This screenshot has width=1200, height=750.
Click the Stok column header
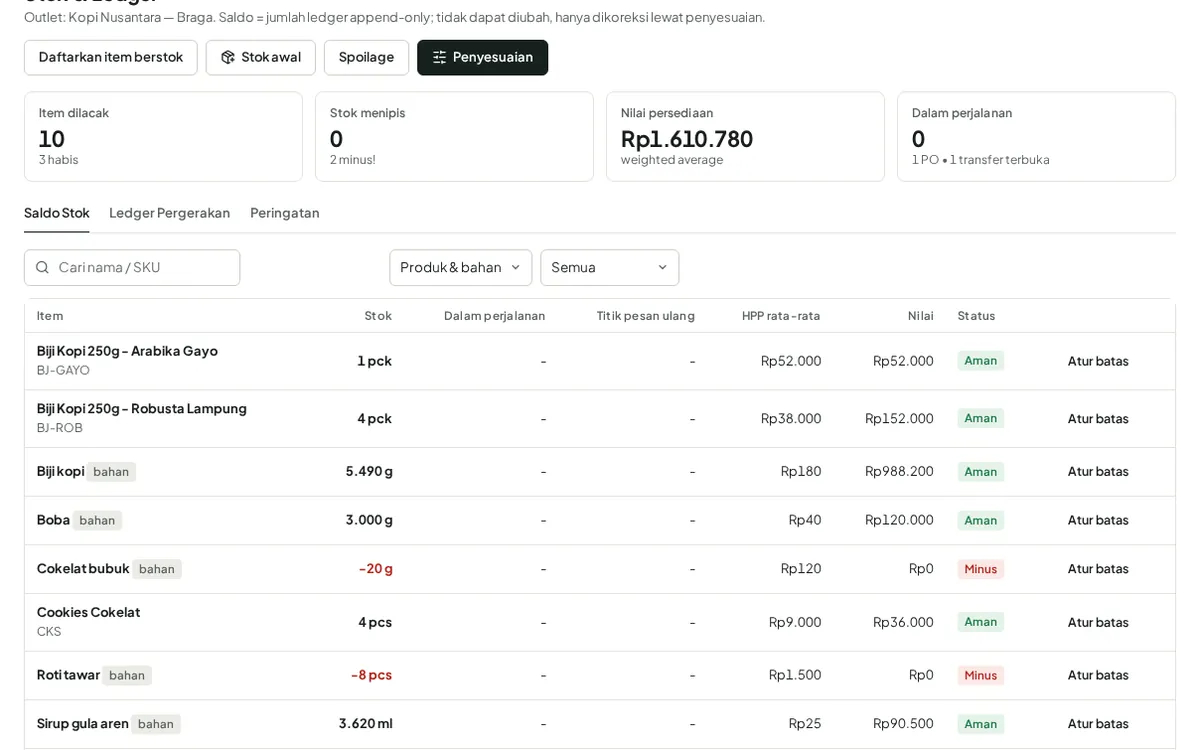click(378, 316)
